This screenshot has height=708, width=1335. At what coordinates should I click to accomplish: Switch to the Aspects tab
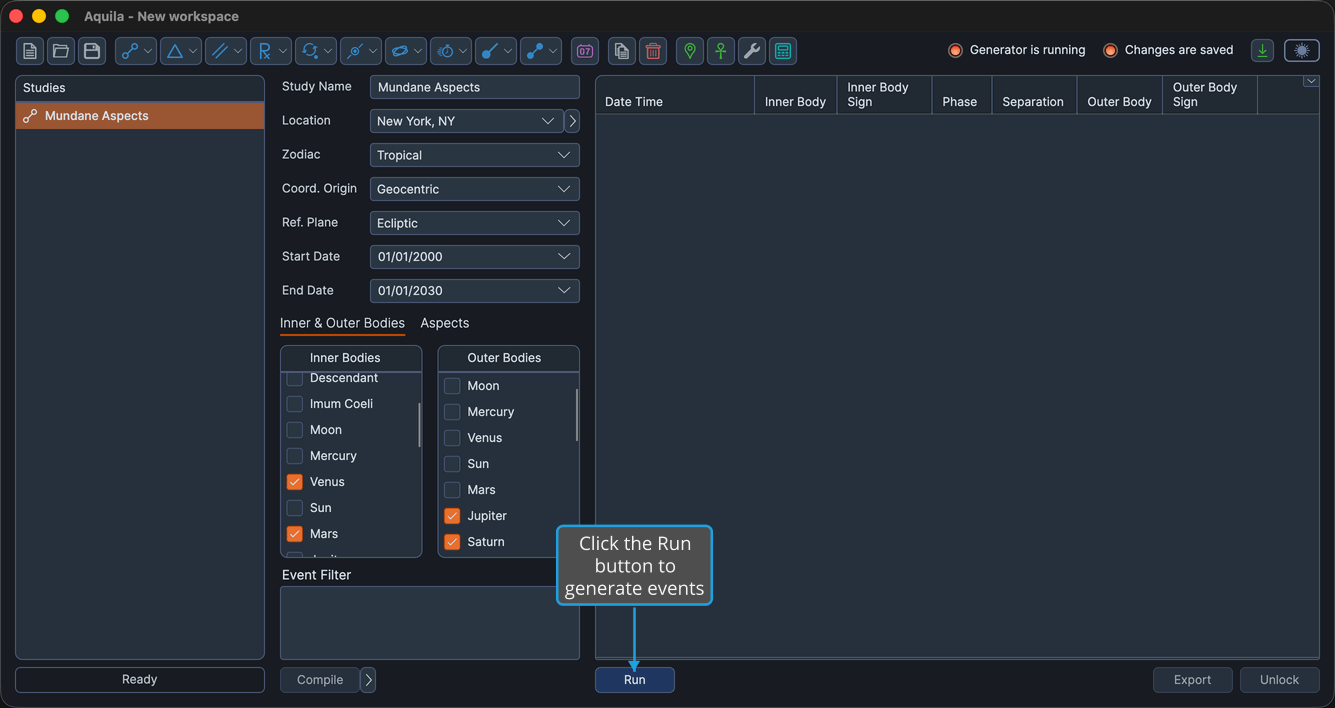(445, 323)
